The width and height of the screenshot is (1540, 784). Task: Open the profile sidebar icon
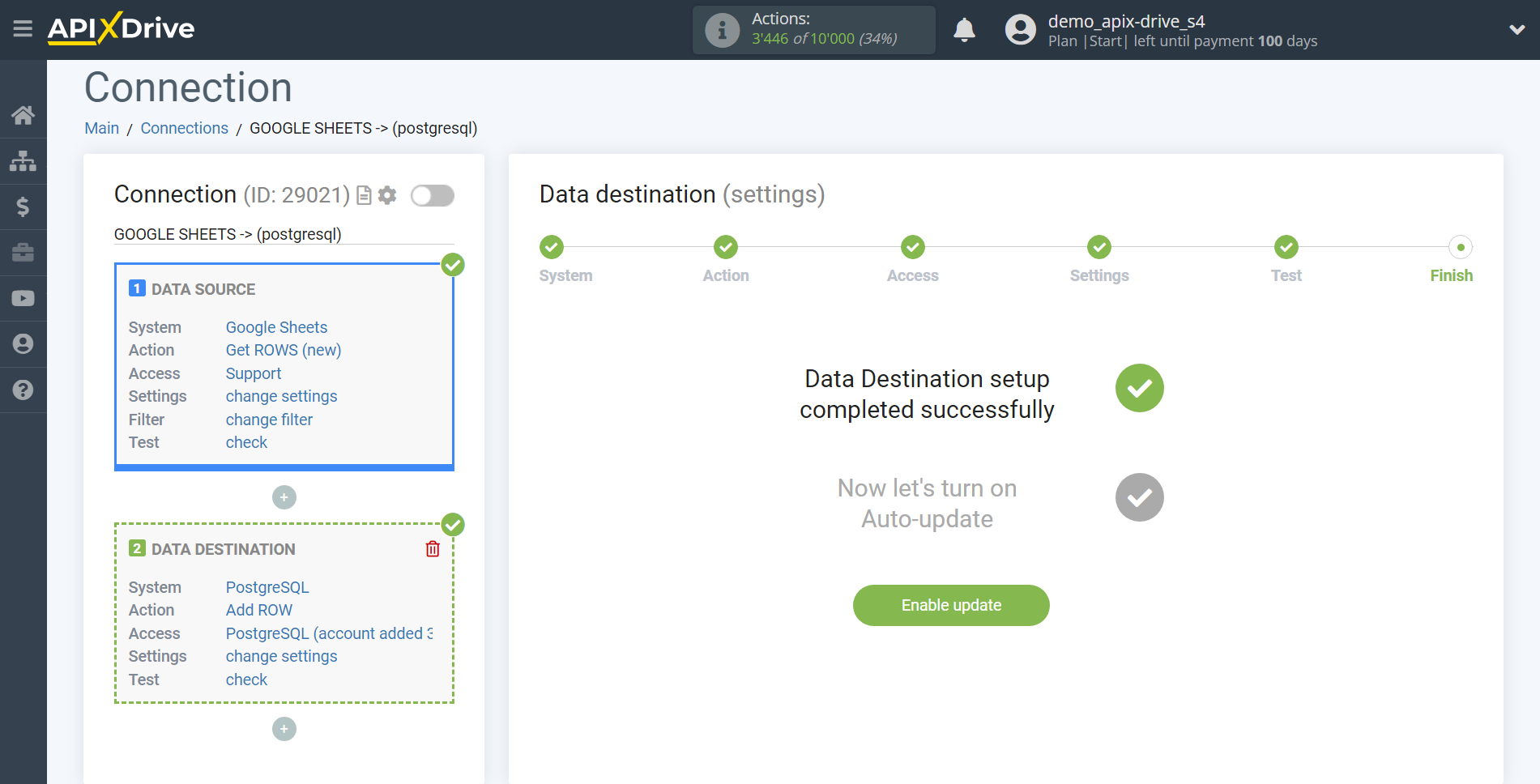23,344
